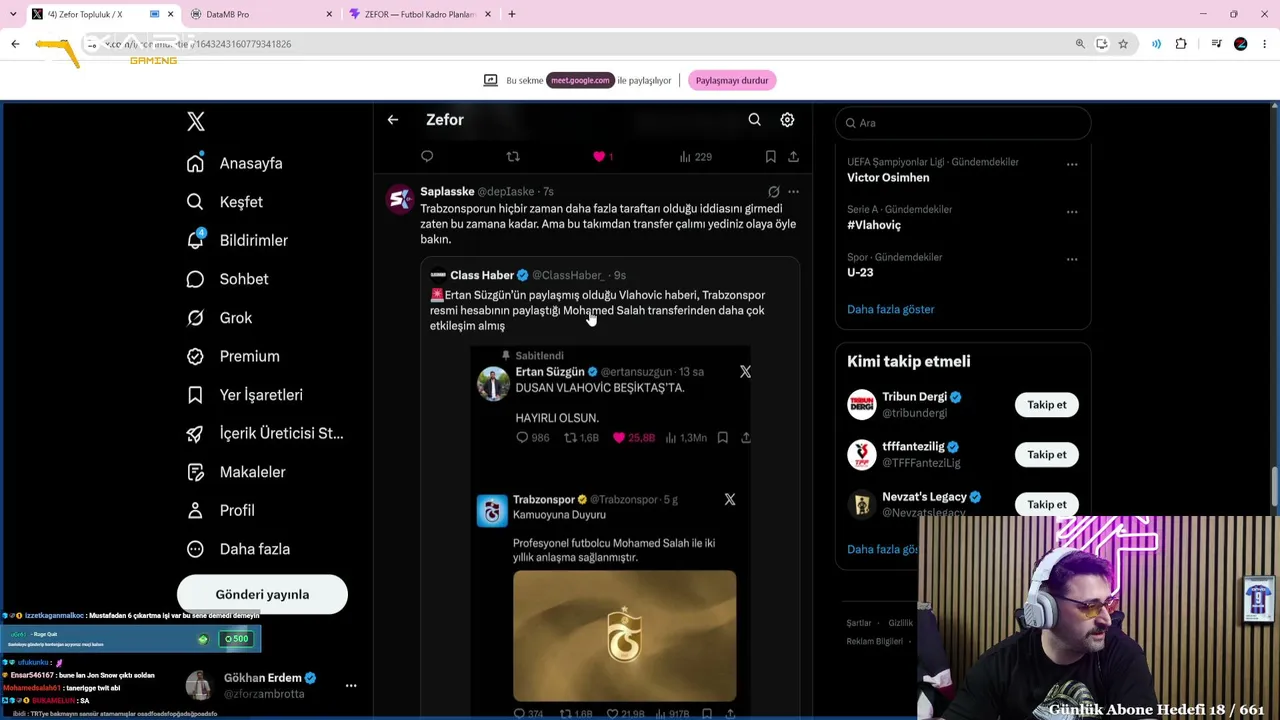Click the reply icon above Saplasske's post

pos(427,156)
